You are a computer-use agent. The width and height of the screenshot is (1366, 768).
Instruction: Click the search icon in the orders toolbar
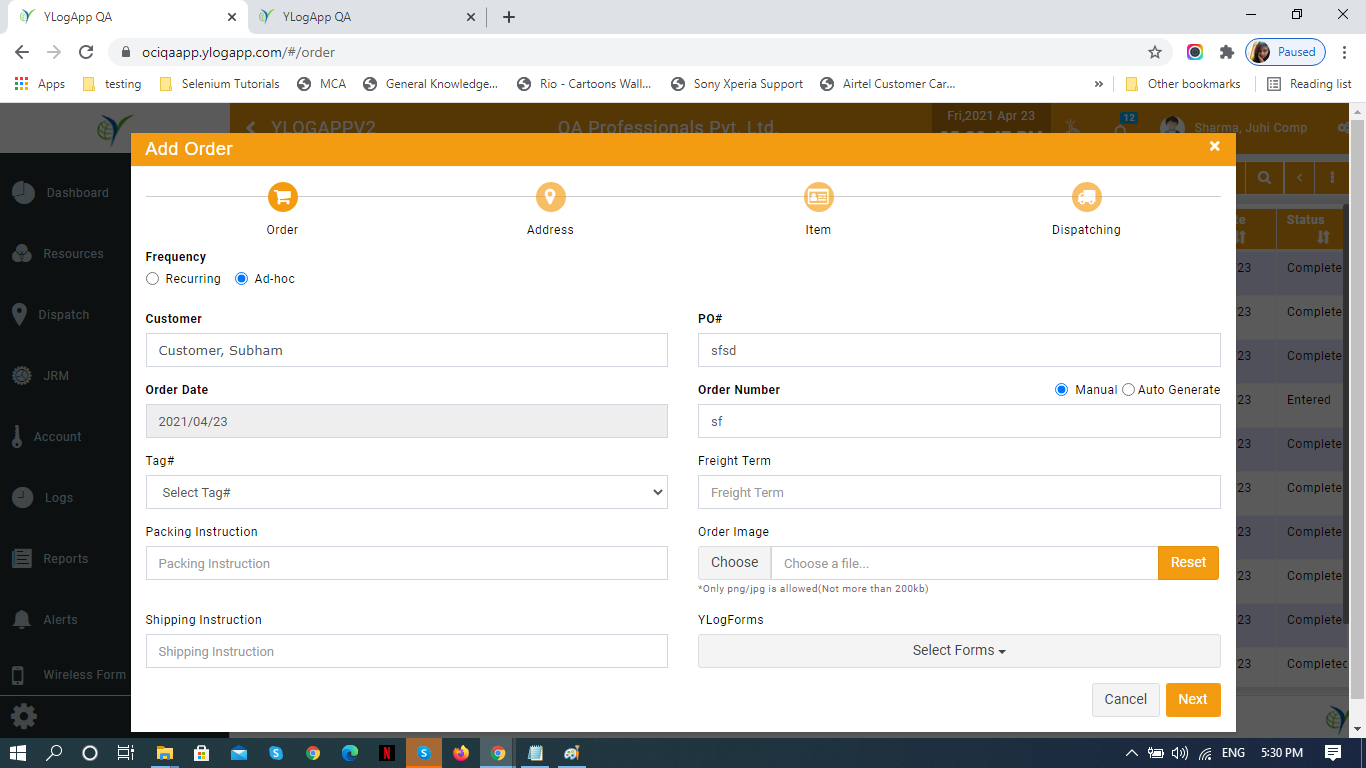1265,178
